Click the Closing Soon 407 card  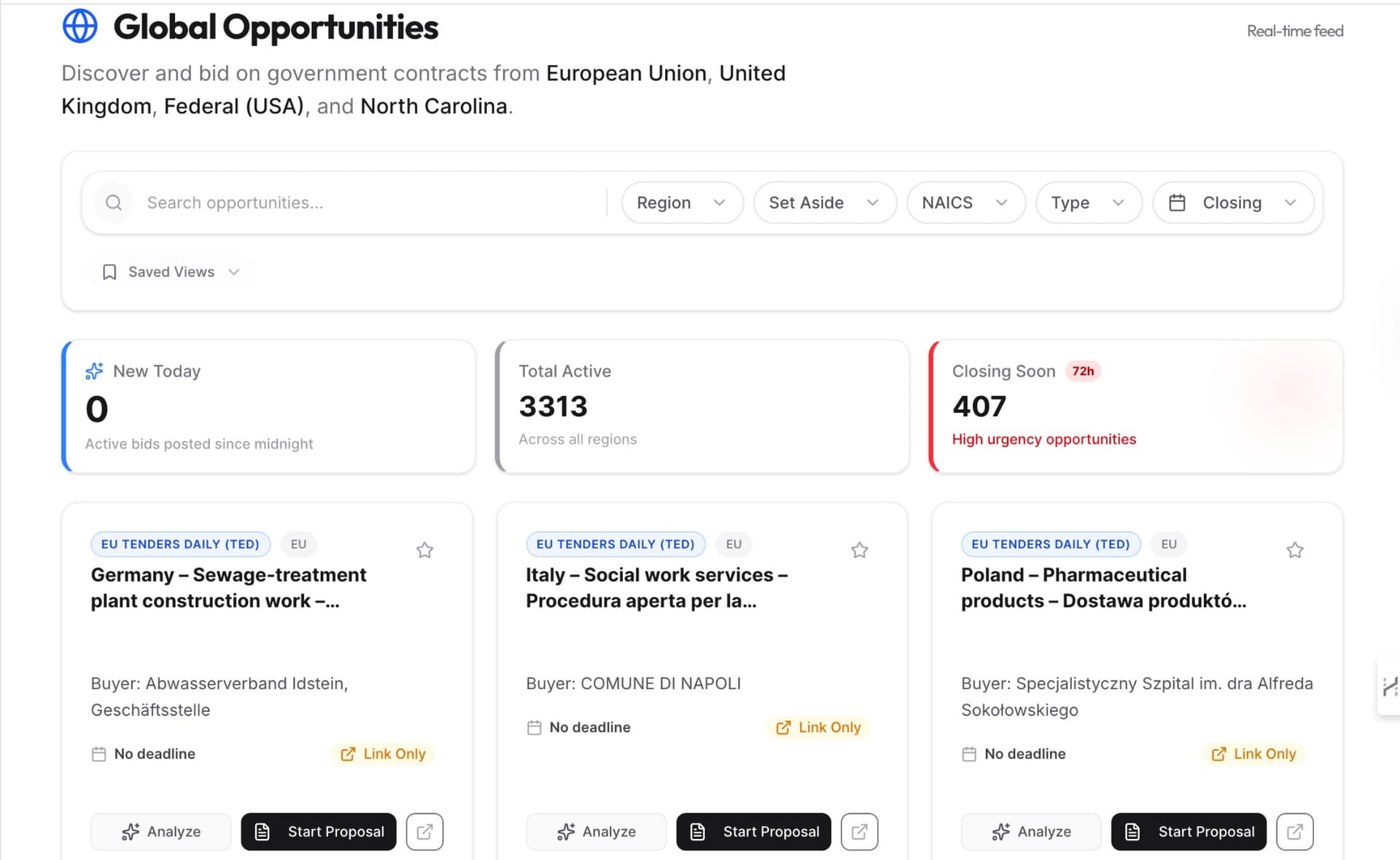tap(1135, 406)
